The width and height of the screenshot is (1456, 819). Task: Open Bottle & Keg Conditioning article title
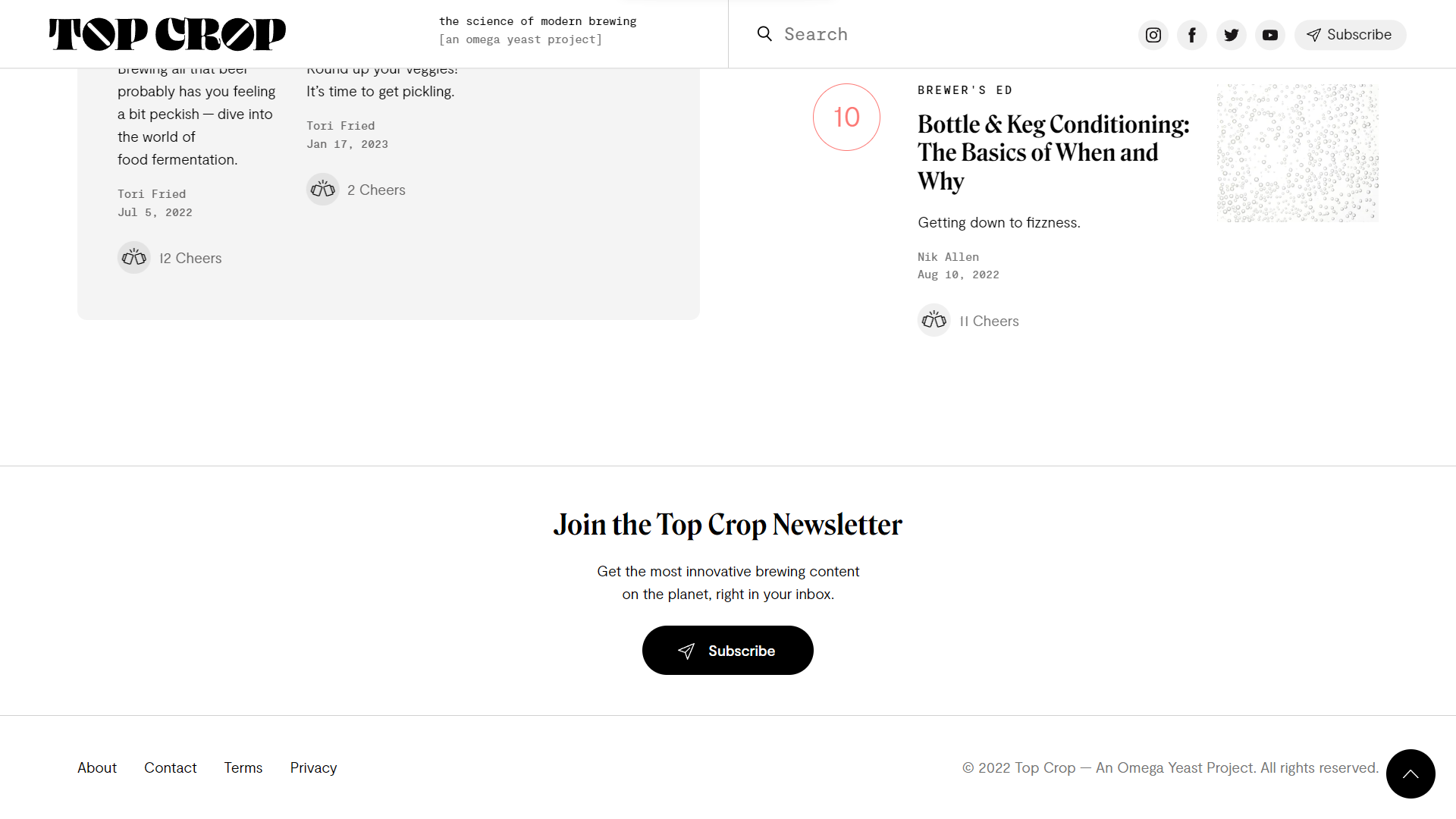coord(1054,152)
